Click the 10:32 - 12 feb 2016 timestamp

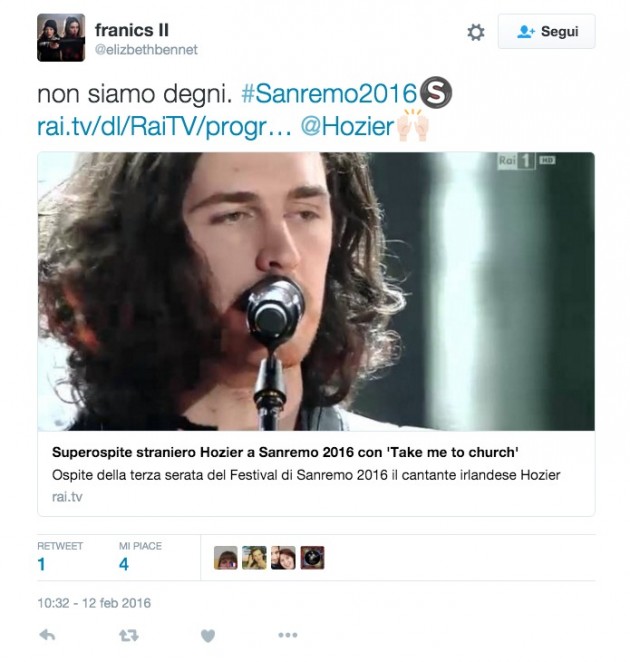(94, 603)
